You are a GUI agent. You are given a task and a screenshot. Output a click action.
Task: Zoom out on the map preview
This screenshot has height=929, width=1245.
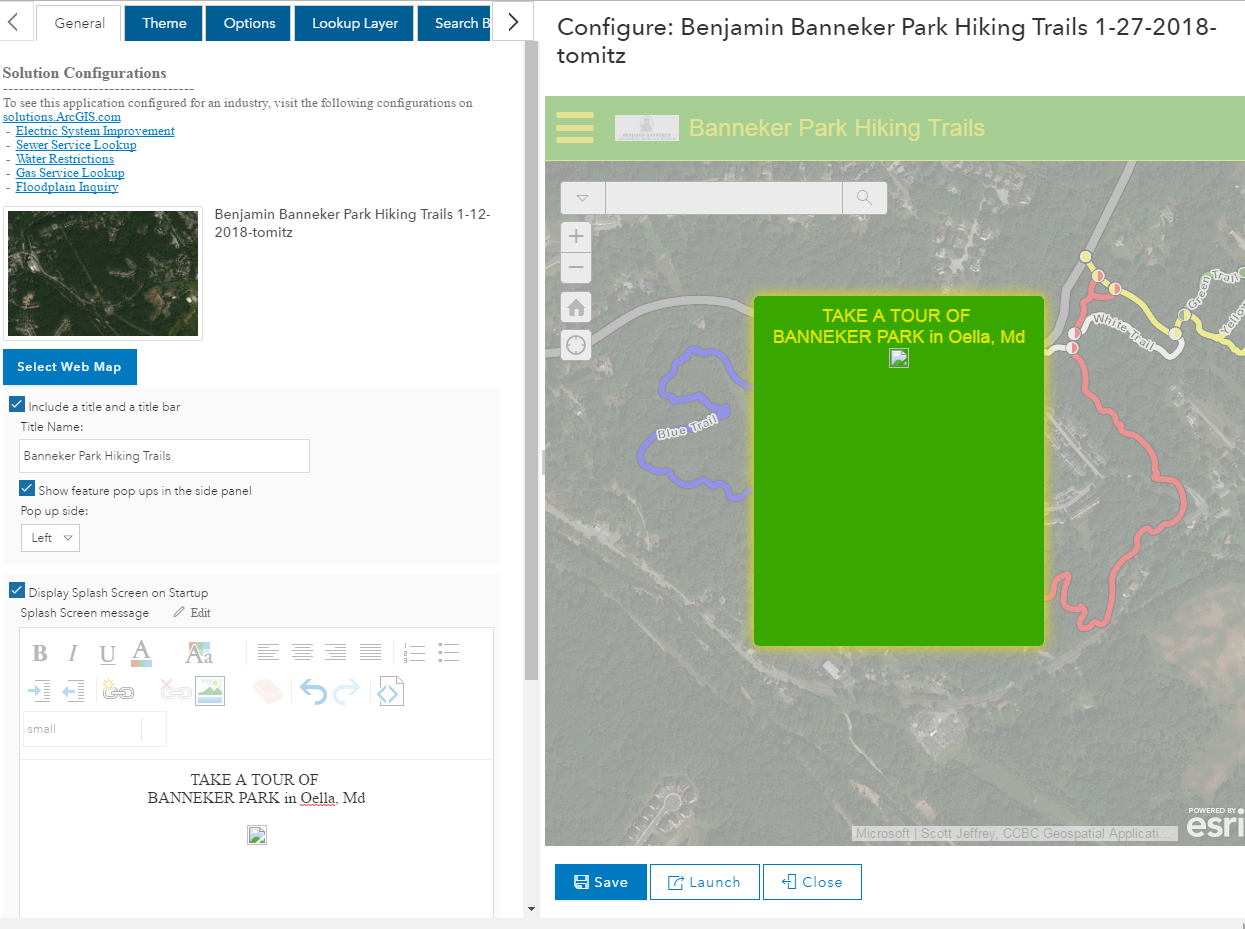click(x=576, y=267)
